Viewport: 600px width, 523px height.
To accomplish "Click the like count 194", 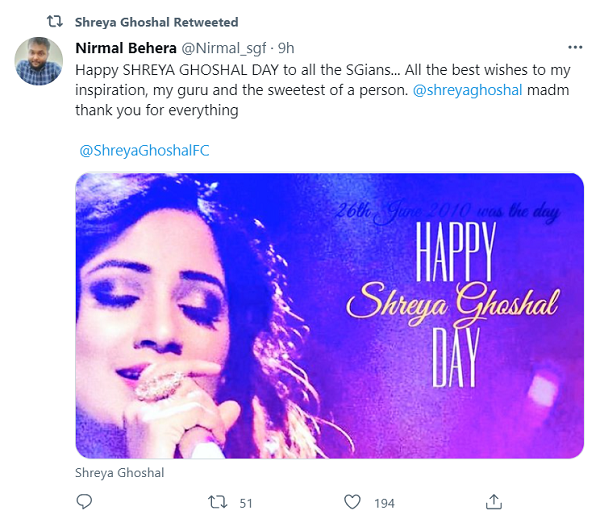I will point(384,502).
